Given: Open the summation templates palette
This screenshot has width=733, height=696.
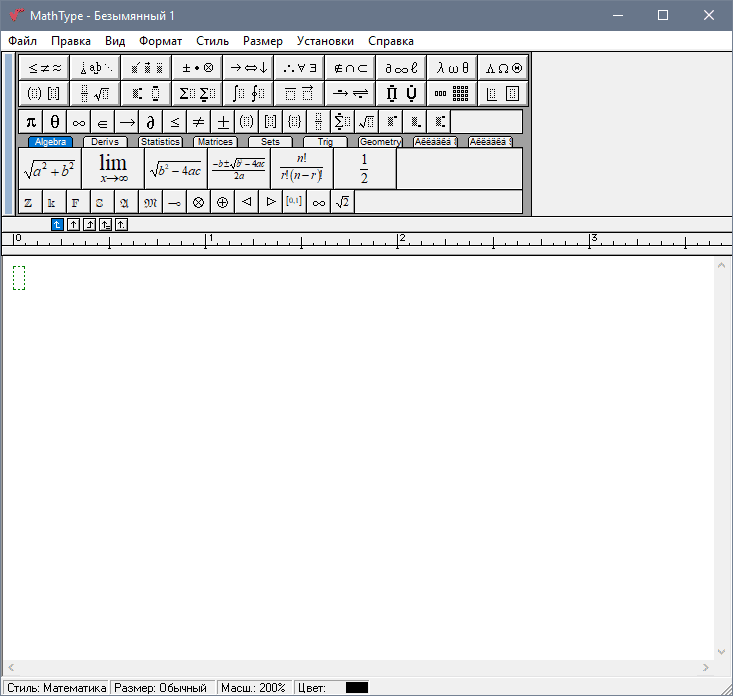Looking at the screenshot, I should pos(197,93).
